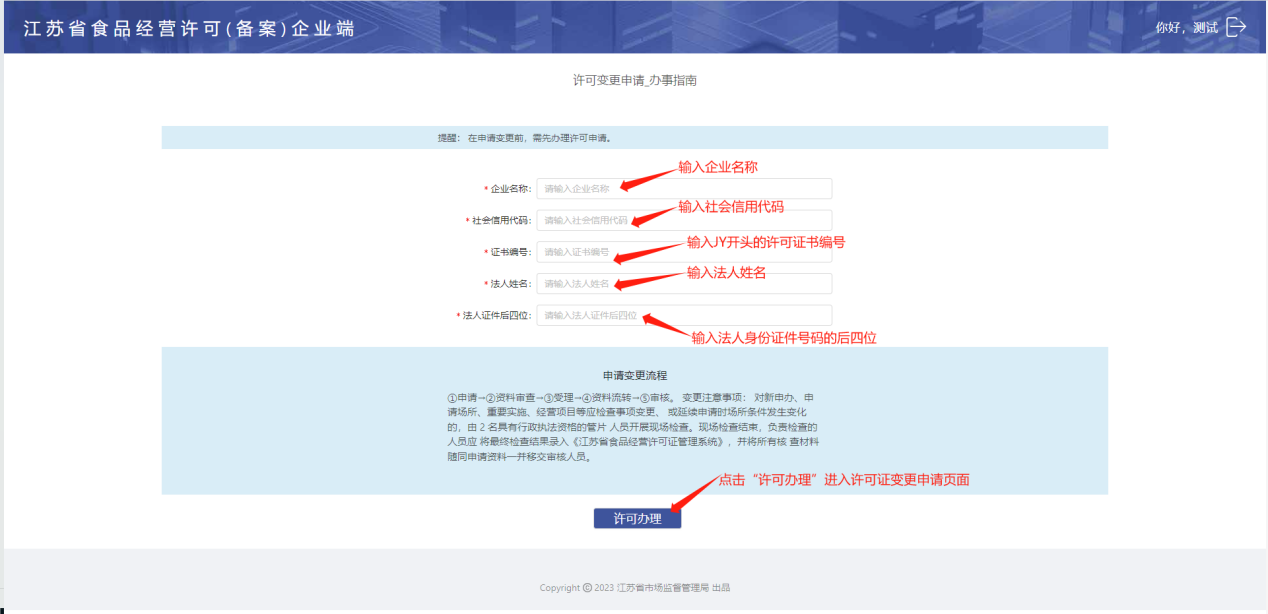
Task: Click the 企业名称 input field
Action: [x=684, y=189]
